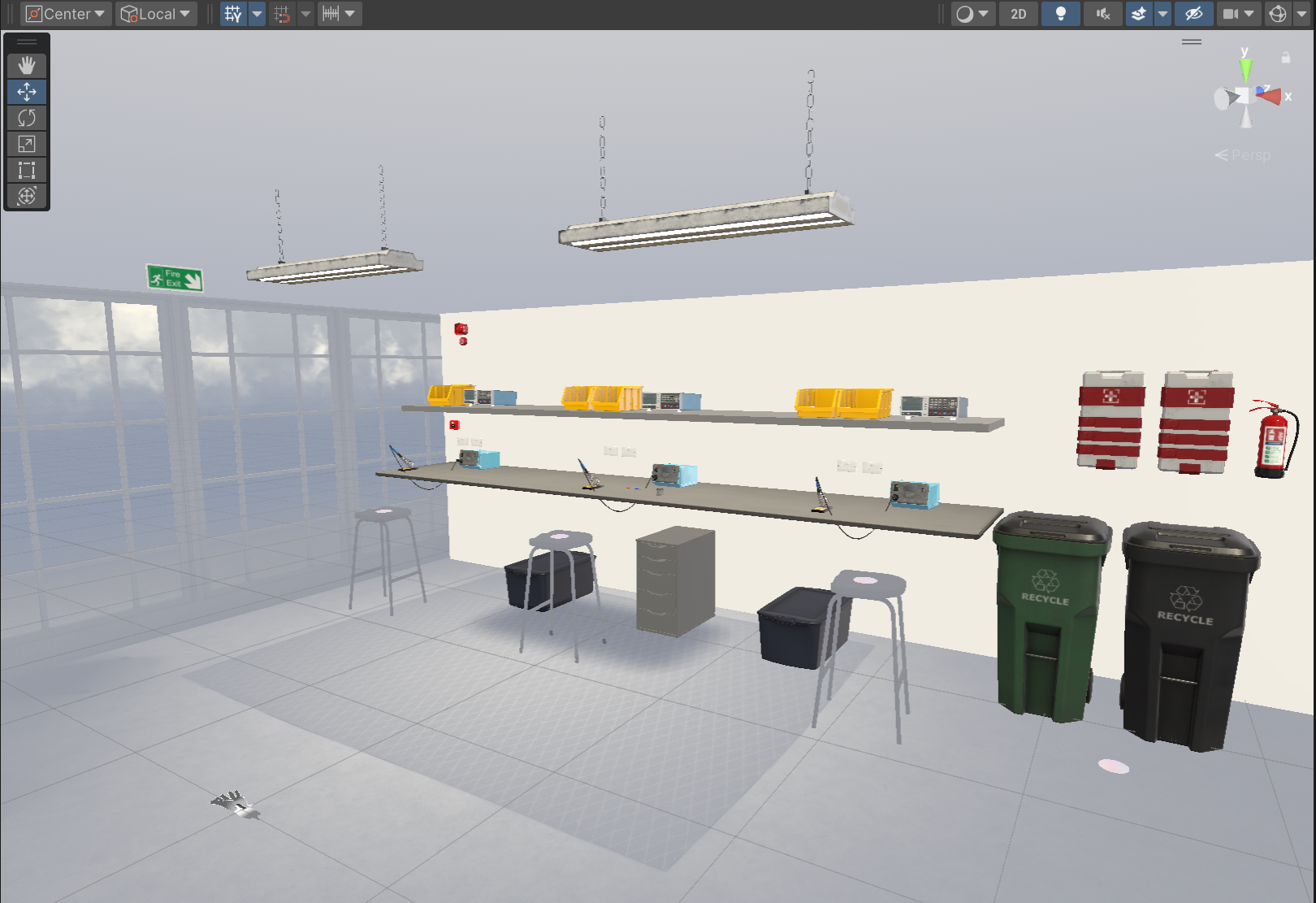Select the Transform tool
This screenshot has width=1316, height=903.
(27, 196)
